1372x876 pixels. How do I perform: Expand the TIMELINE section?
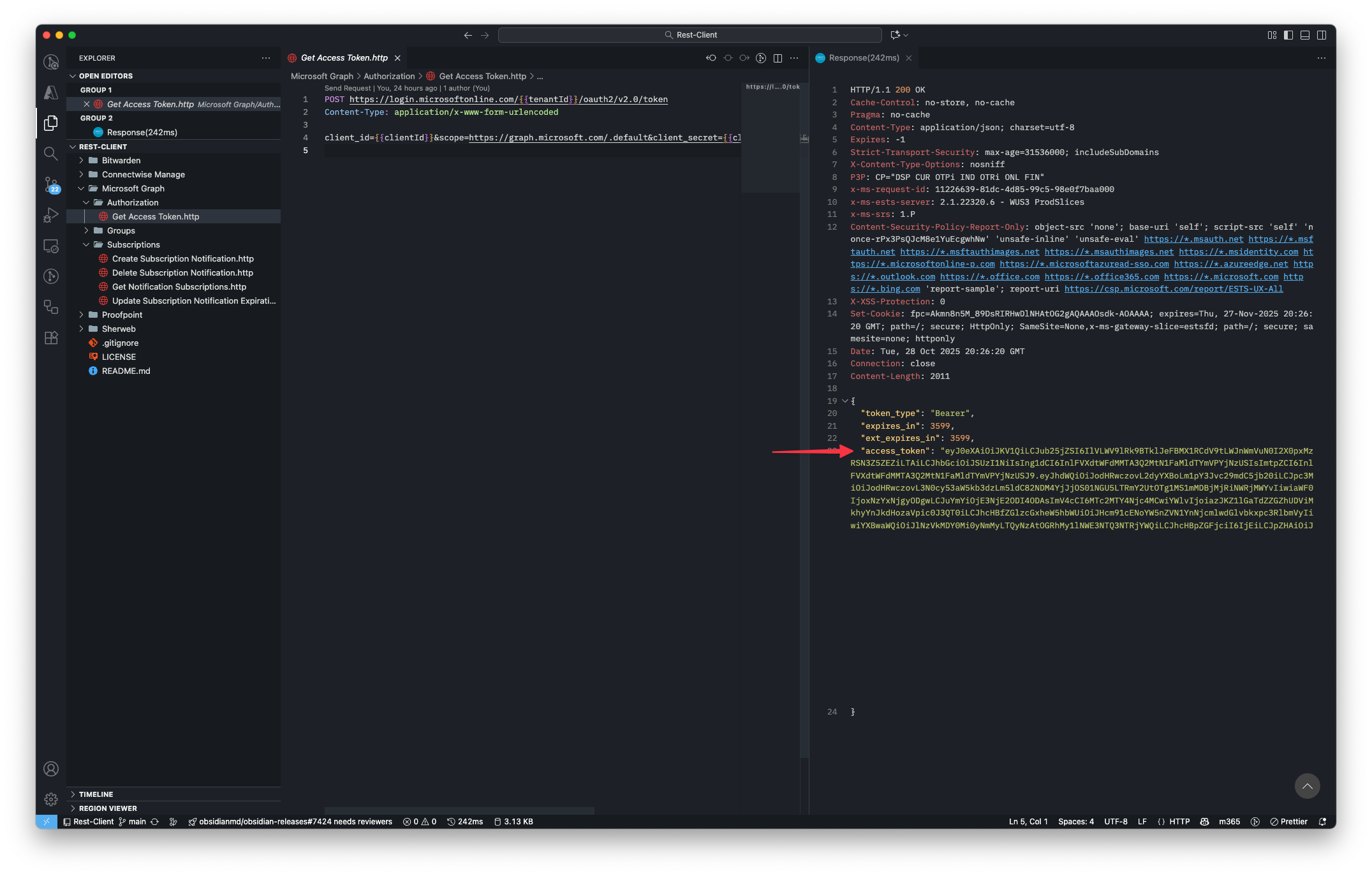[96, 794]
